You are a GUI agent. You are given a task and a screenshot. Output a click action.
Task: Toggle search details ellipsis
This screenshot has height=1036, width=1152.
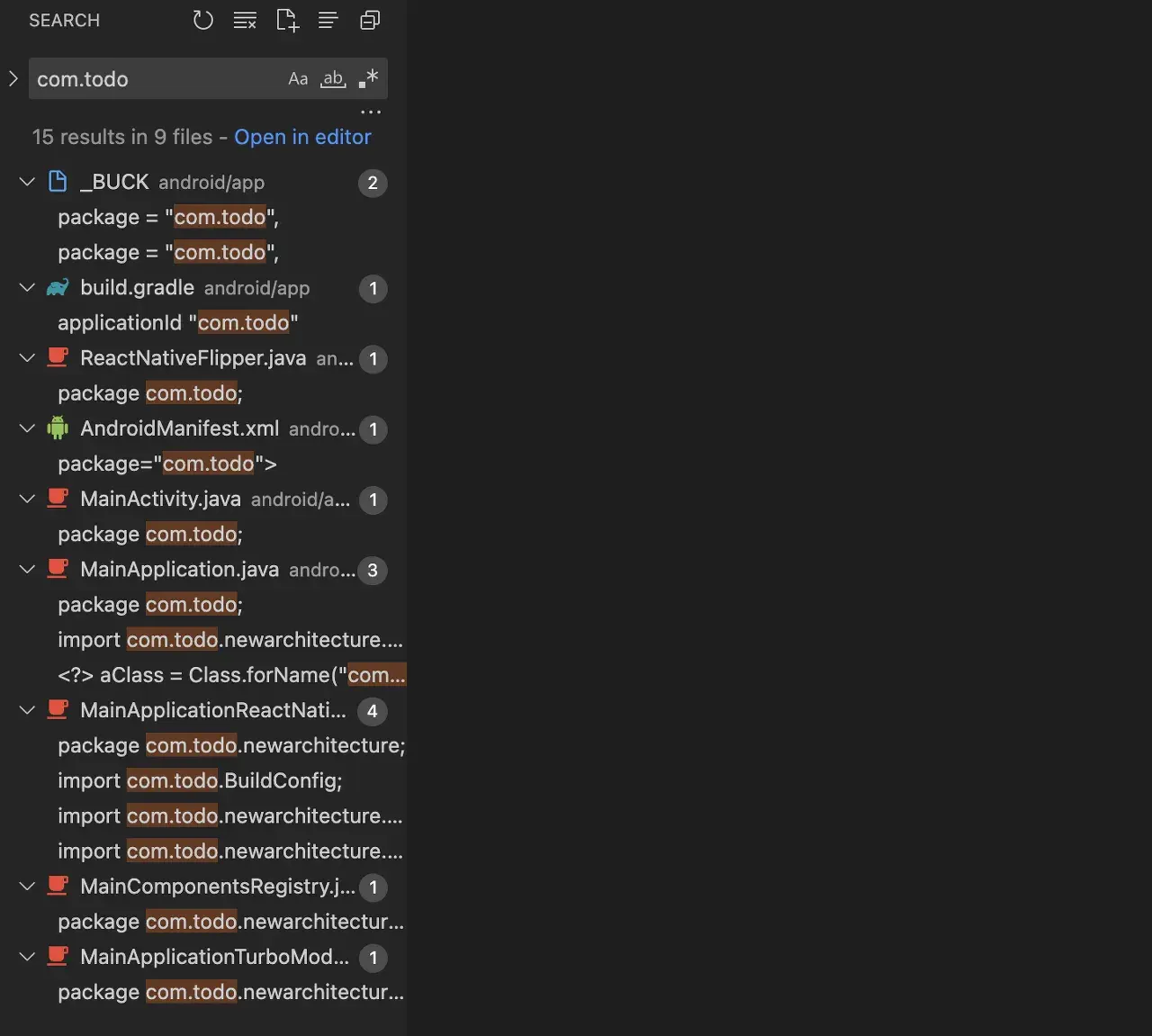coord(371,113)
